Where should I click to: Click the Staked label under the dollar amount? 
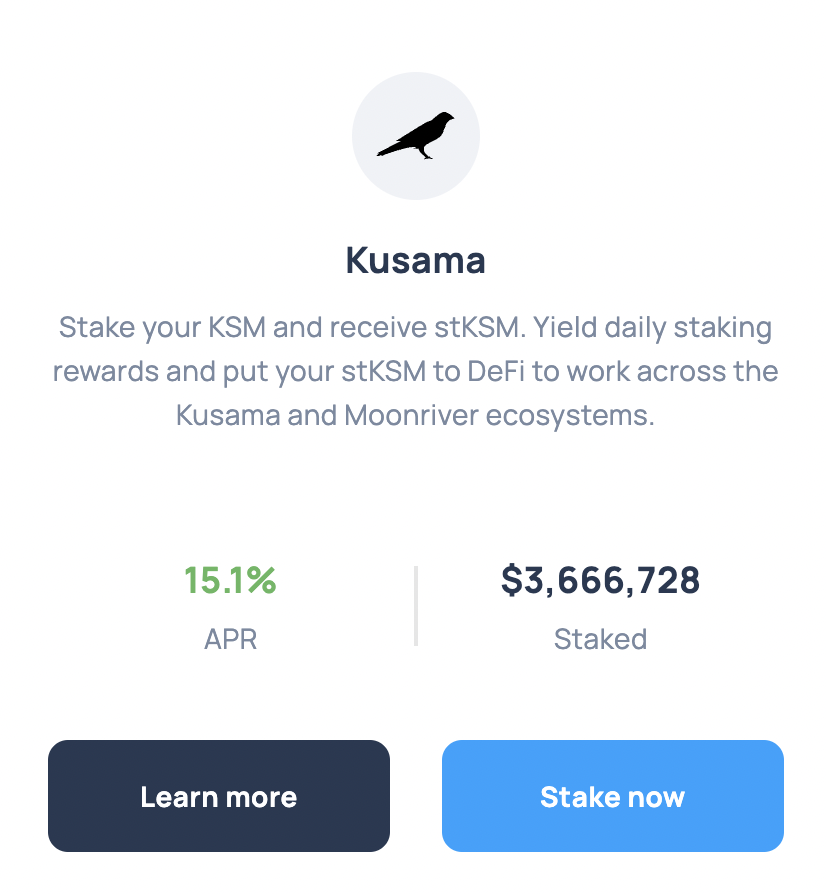coord(600,639)
